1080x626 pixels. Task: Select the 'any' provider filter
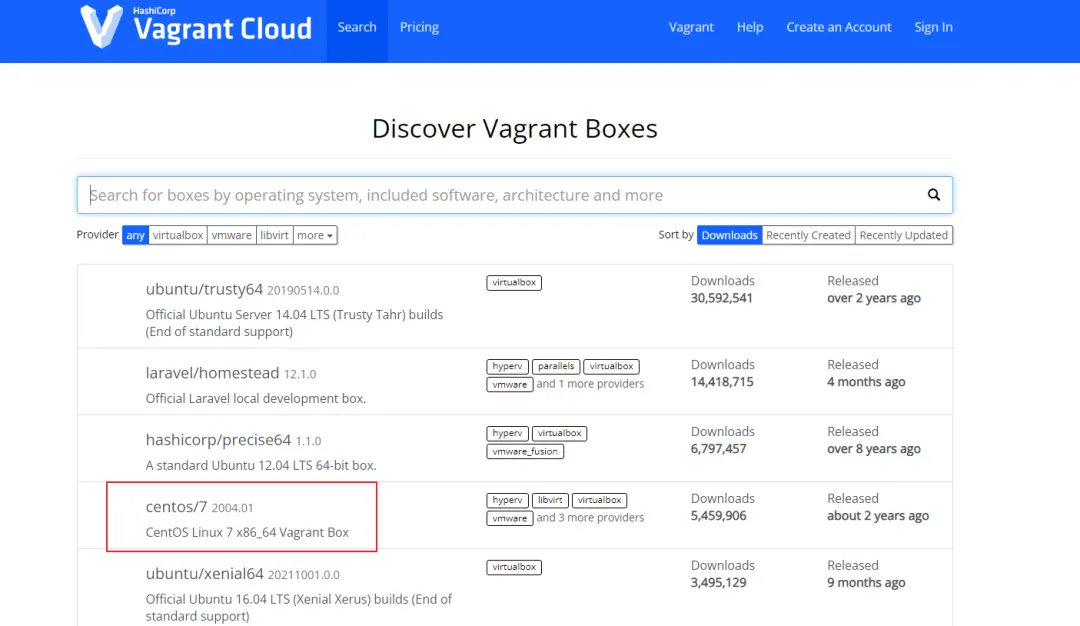pos(136,235)
